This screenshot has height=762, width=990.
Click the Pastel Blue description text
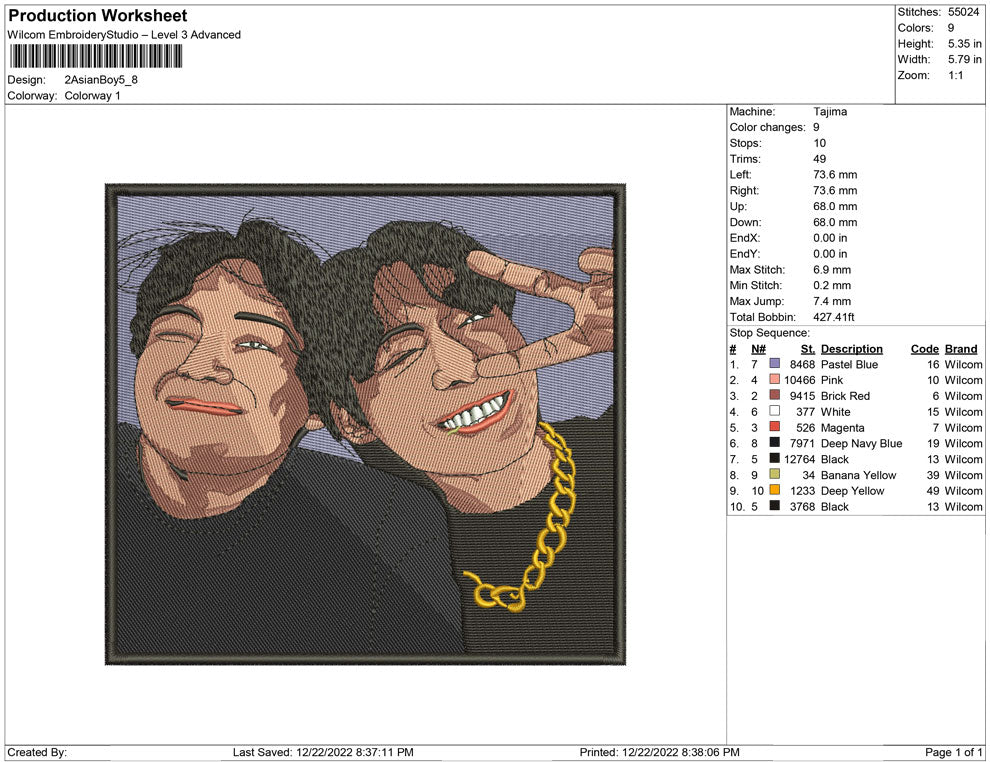pos(849,364)
